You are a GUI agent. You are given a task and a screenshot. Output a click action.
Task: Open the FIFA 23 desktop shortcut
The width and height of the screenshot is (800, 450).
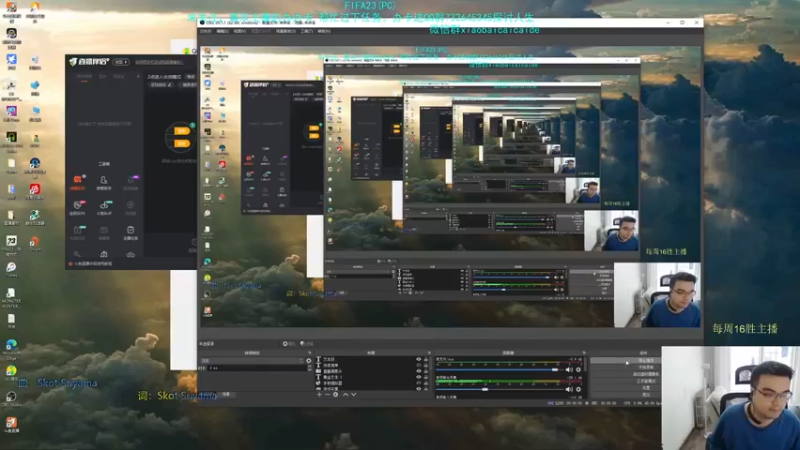pyautogui.click(x=11, y=243)
